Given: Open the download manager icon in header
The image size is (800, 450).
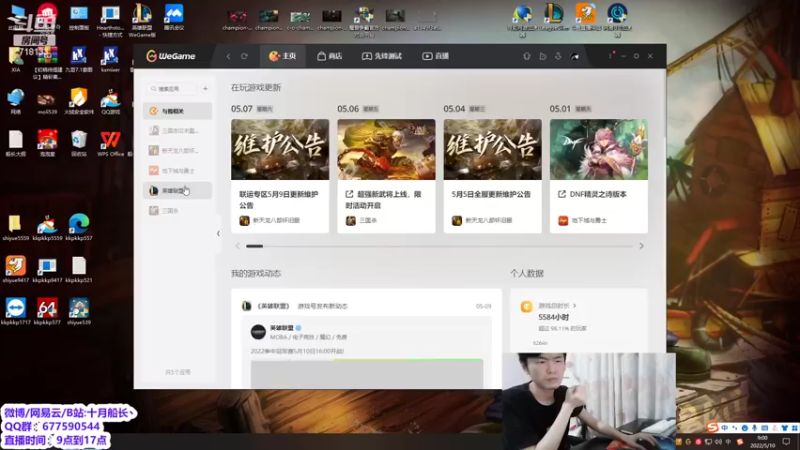Looking at the screenshot, I should click(x=558, y=56).
